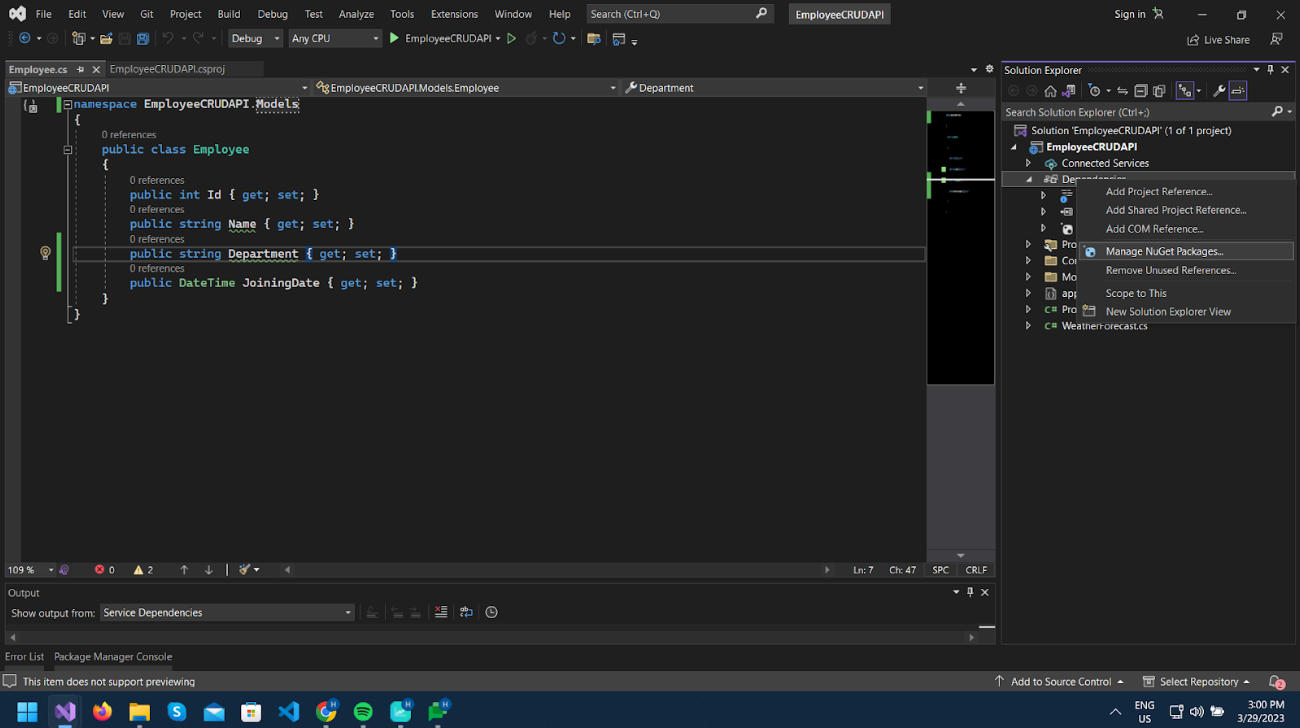The image size is (1300, 728).
Task: Click the Live Share button
Action: pos(1218,40)
